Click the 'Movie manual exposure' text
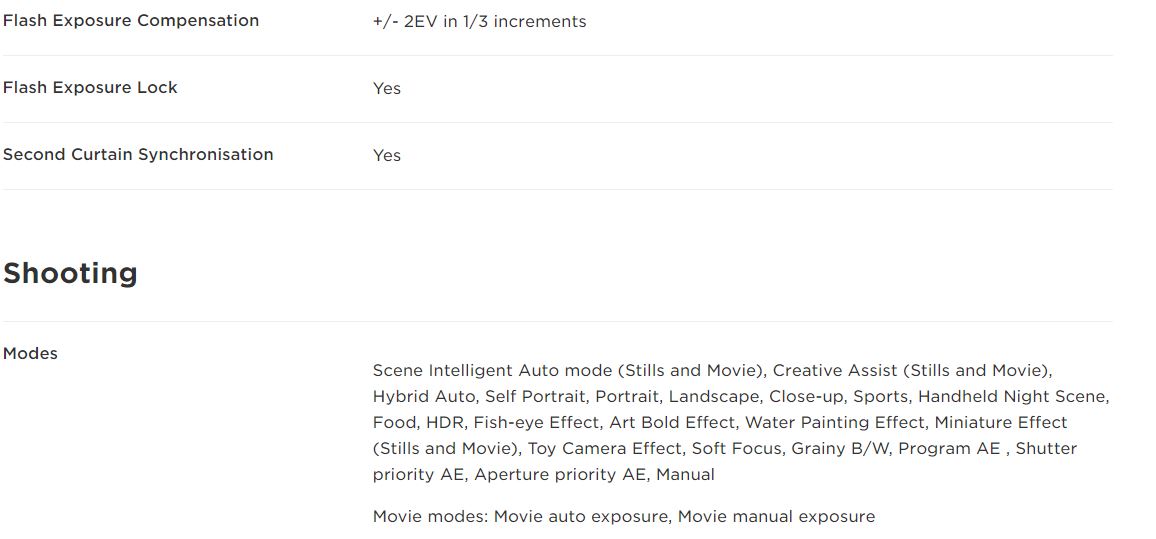Screen dimensions: 1156x539 pyautogui.click(x=776, y=516)
